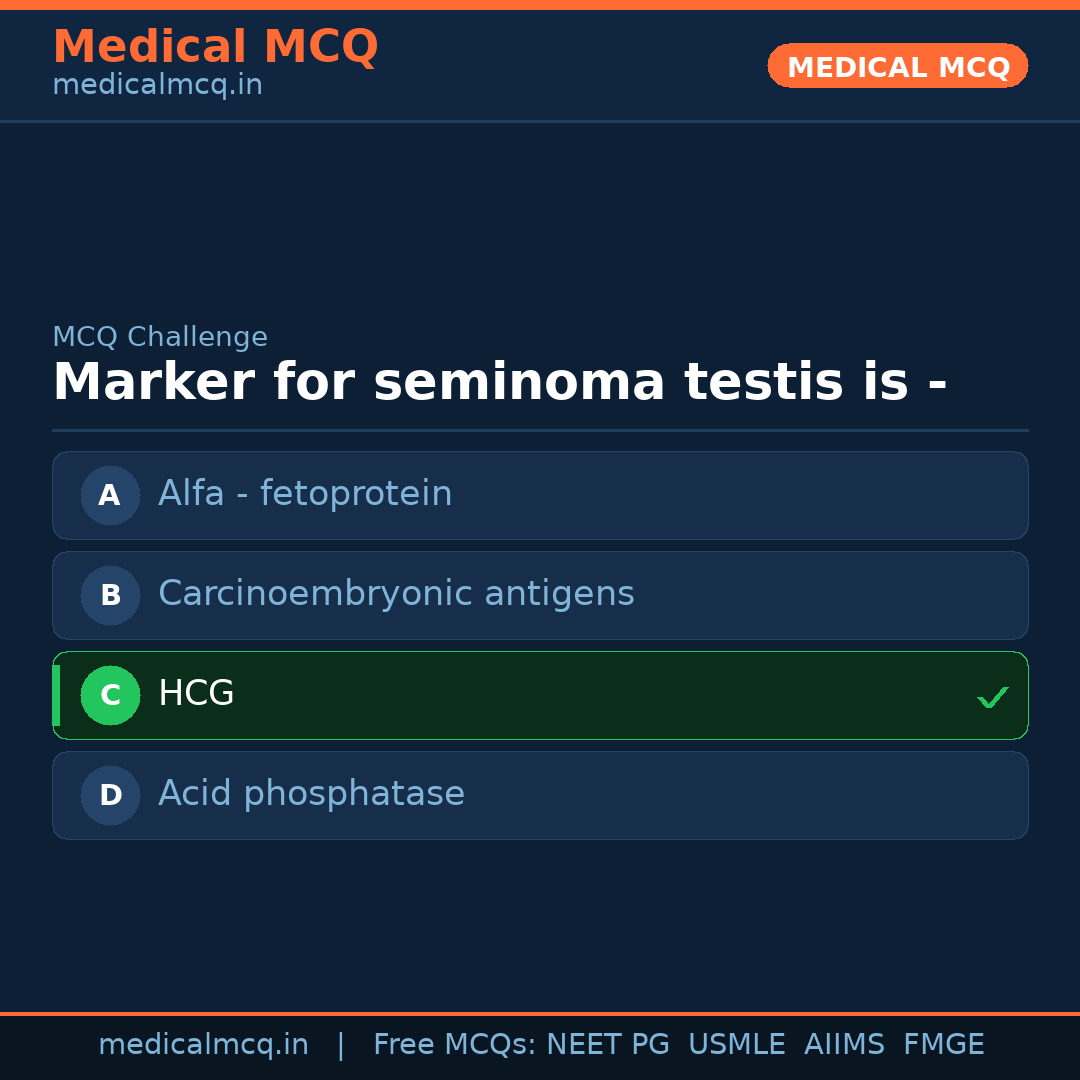Click the green checkmark on option C

993,697
